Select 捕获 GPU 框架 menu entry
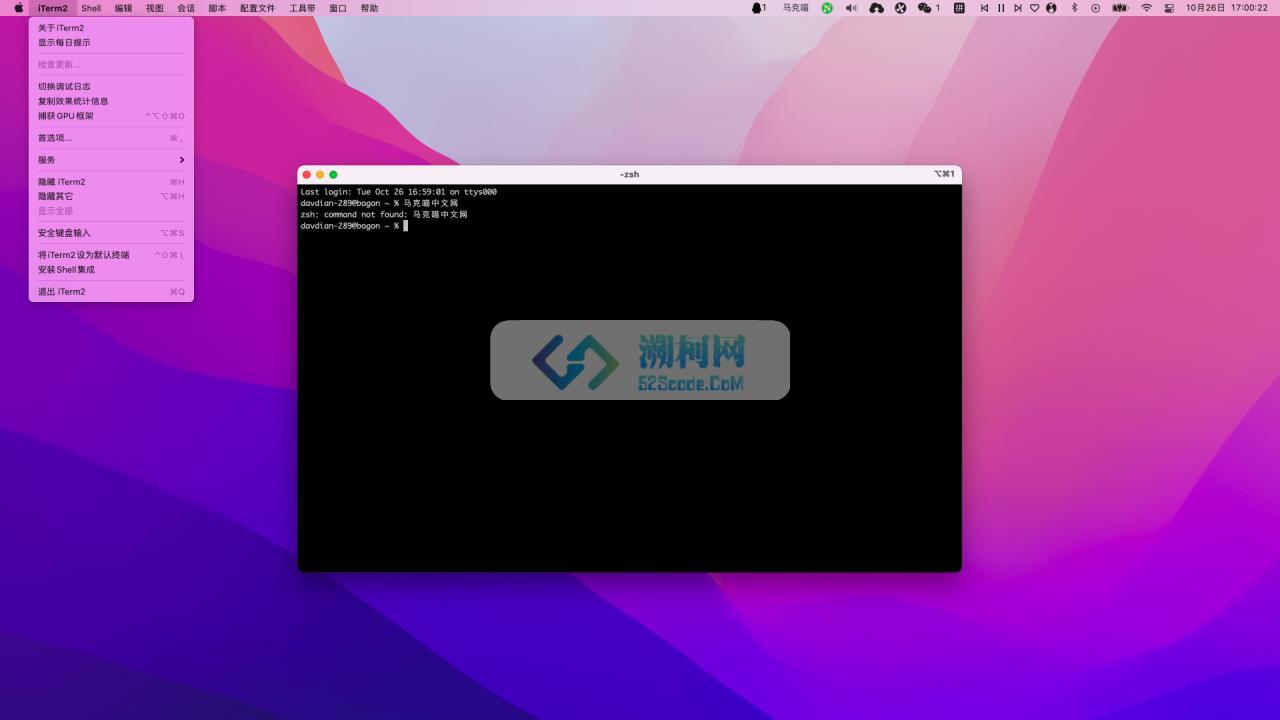1280x720 pixels. pyautogui.click(x=111, y=116)
